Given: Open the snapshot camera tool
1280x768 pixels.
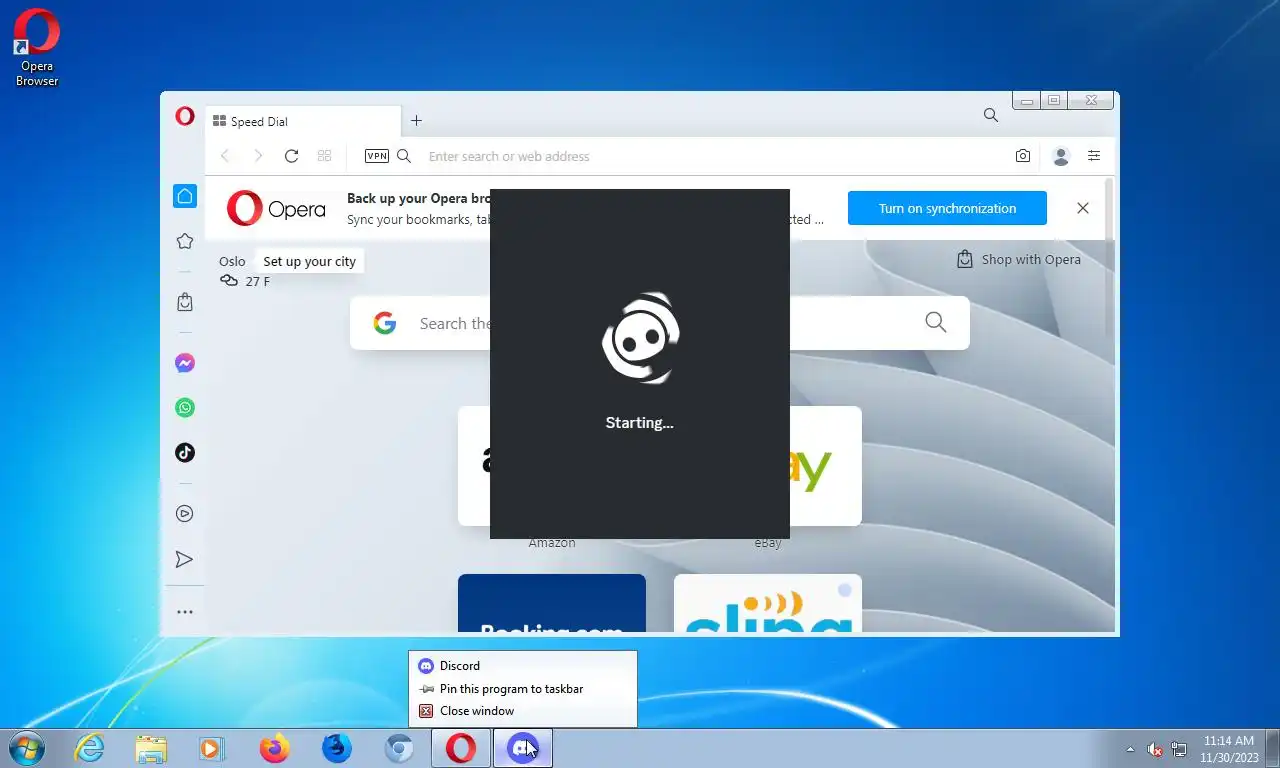Looking at the screenshot, I should pyautogui.click(x=1022, y=156).
